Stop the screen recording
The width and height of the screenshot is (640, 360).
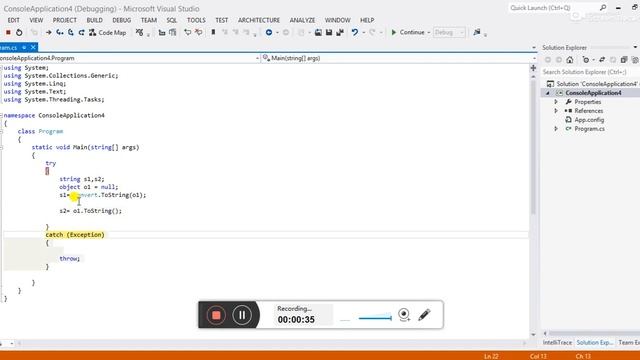point(216,315)
